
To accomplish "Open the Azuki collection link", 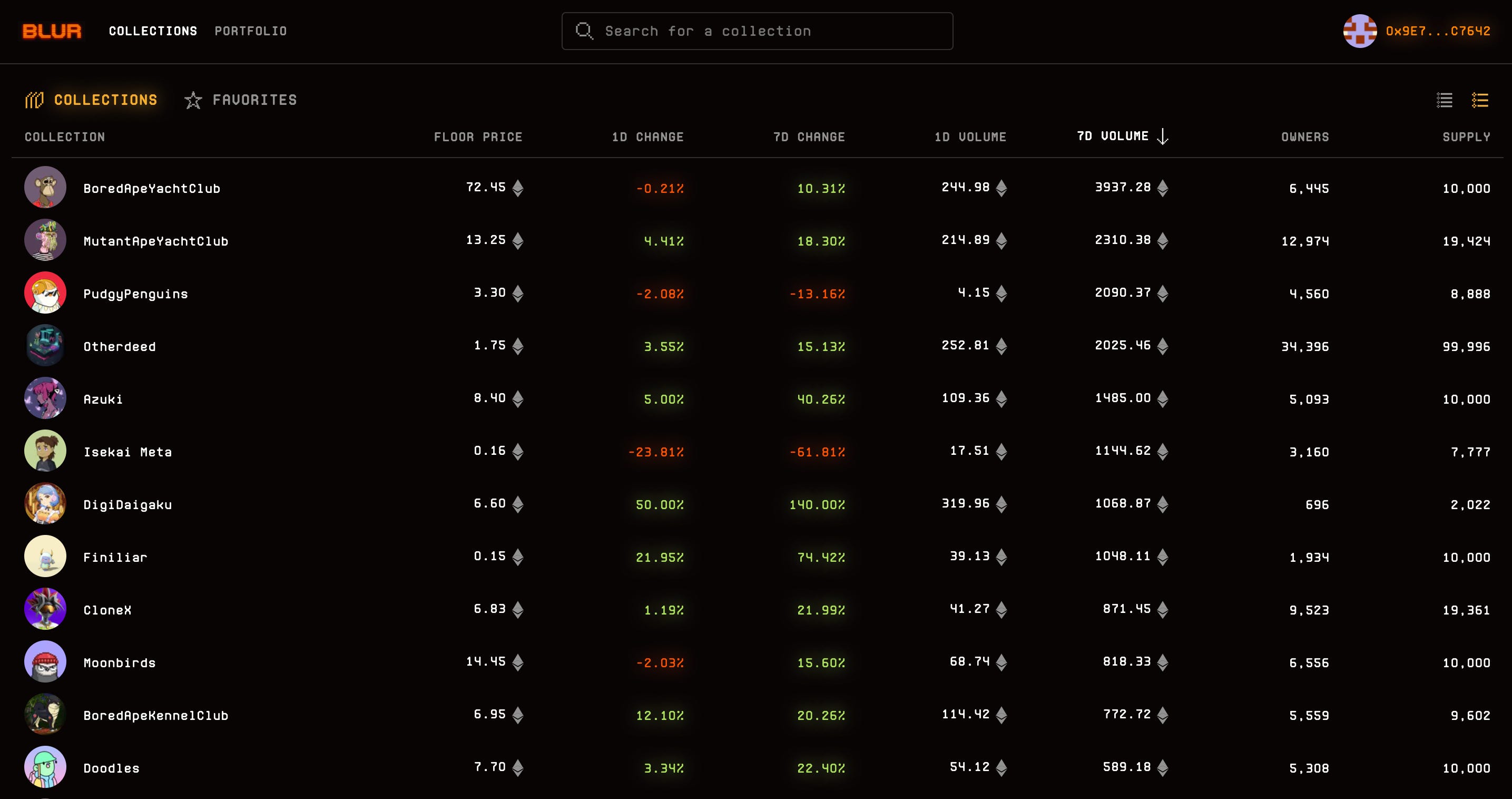I will point(103,399).
